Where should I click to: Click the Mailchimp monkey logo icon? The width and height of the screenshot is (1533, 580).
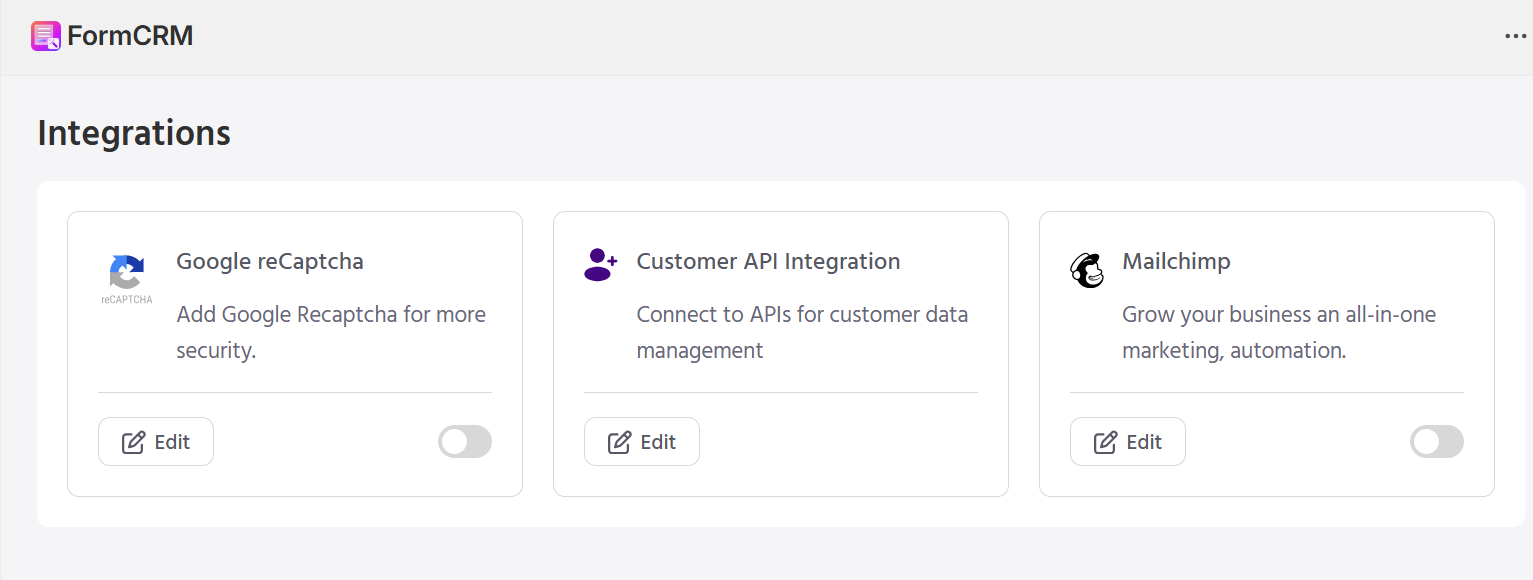pyautogui.click(x=1087, y=270)
